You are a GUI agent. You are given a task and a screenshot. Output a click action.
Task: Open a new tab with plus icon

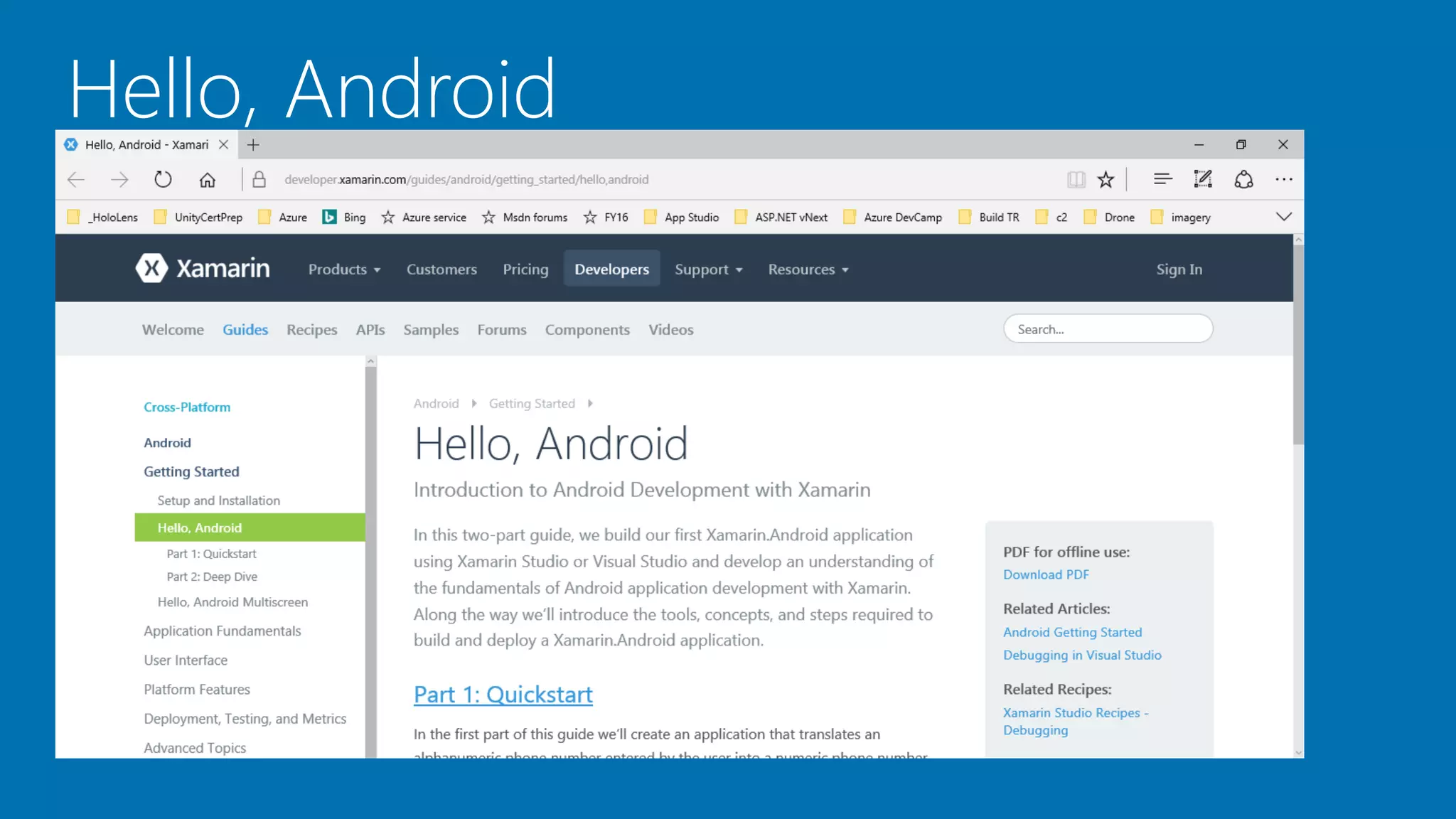(x=253, y=145)
